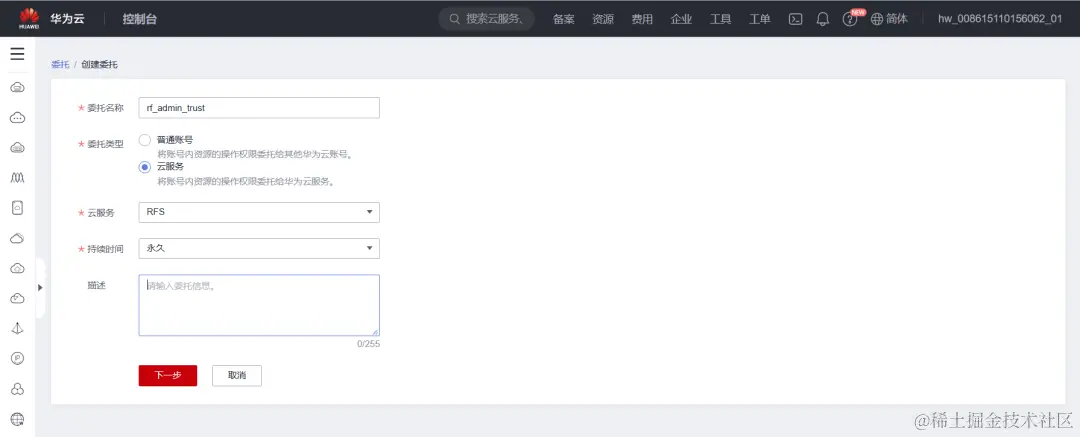Click the 委托名称 input with rf_admin_trust
The image size is (1080, 437).
click(259, 108)
